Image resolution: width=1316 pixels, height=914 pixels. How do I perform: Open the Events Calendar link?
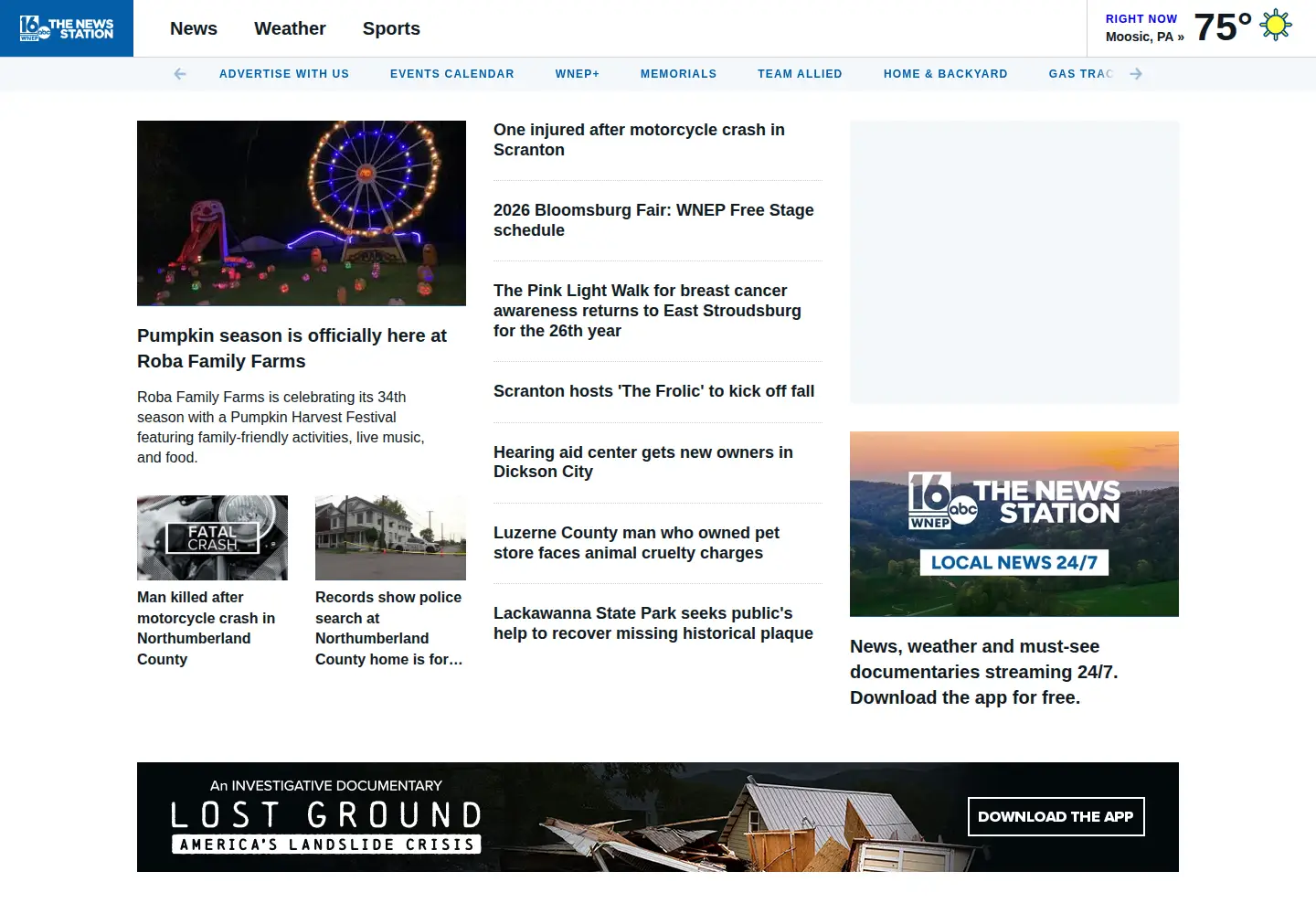coord(452,74)
